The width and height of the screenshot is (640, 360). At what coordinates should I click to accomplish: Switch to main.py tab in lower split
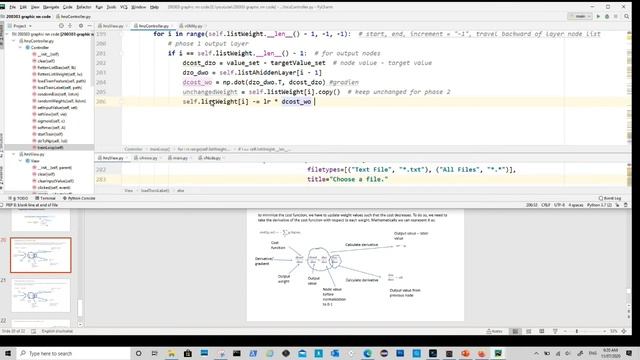[x=178, y=158]
